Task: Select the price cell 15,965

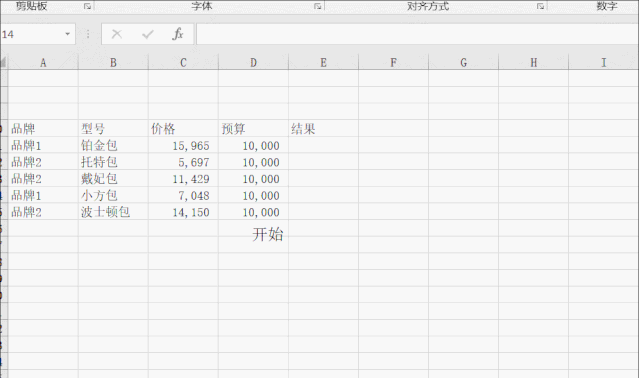Action: point(183,145)
